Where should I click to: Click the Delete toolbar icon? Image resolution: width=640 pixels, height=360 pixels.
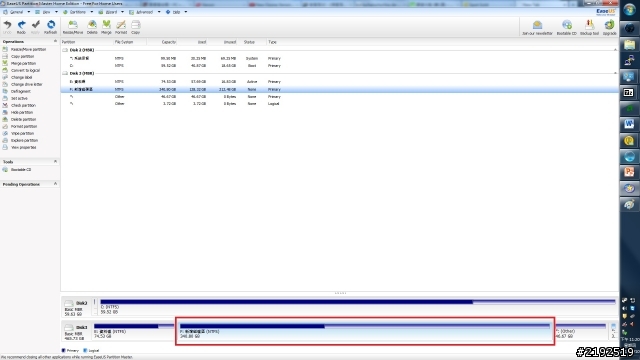[x=92, y=25]
